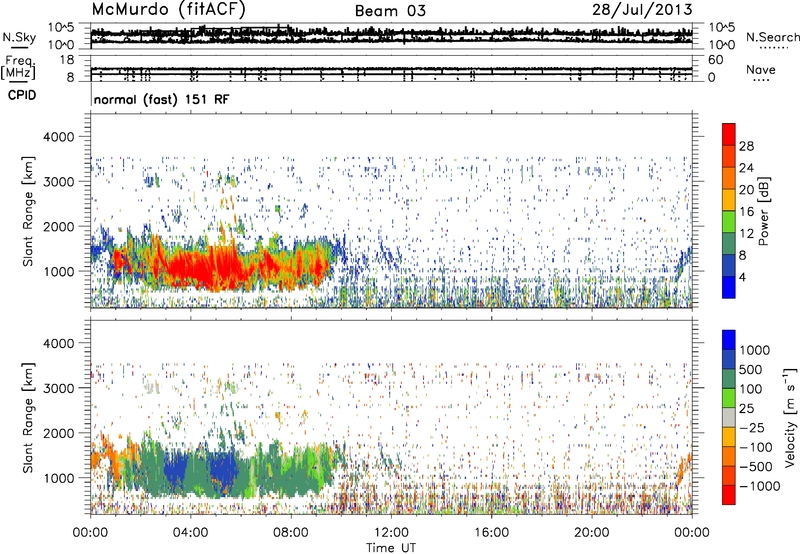Click the red bottom of the velocity color bar
Screen dimensions: 800x554
pos(729,495)
